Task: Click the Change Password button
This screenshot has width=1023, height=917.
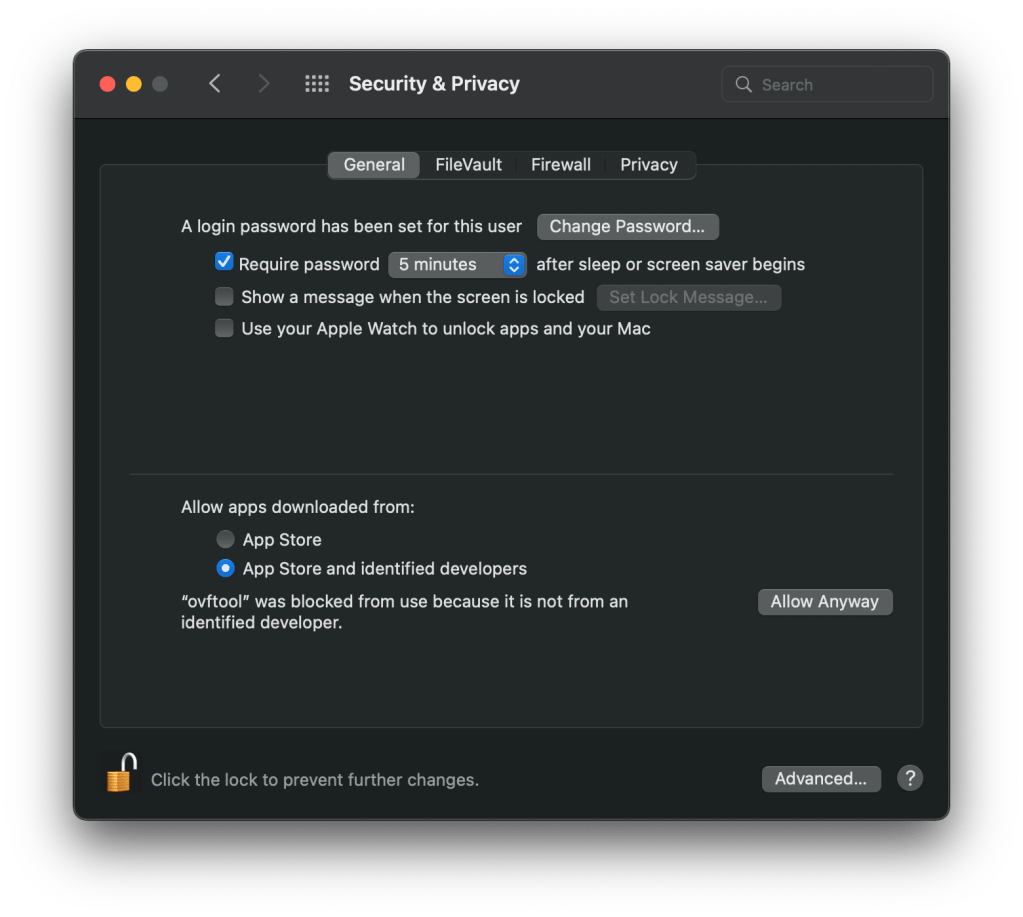Action: tap(627, 227)
